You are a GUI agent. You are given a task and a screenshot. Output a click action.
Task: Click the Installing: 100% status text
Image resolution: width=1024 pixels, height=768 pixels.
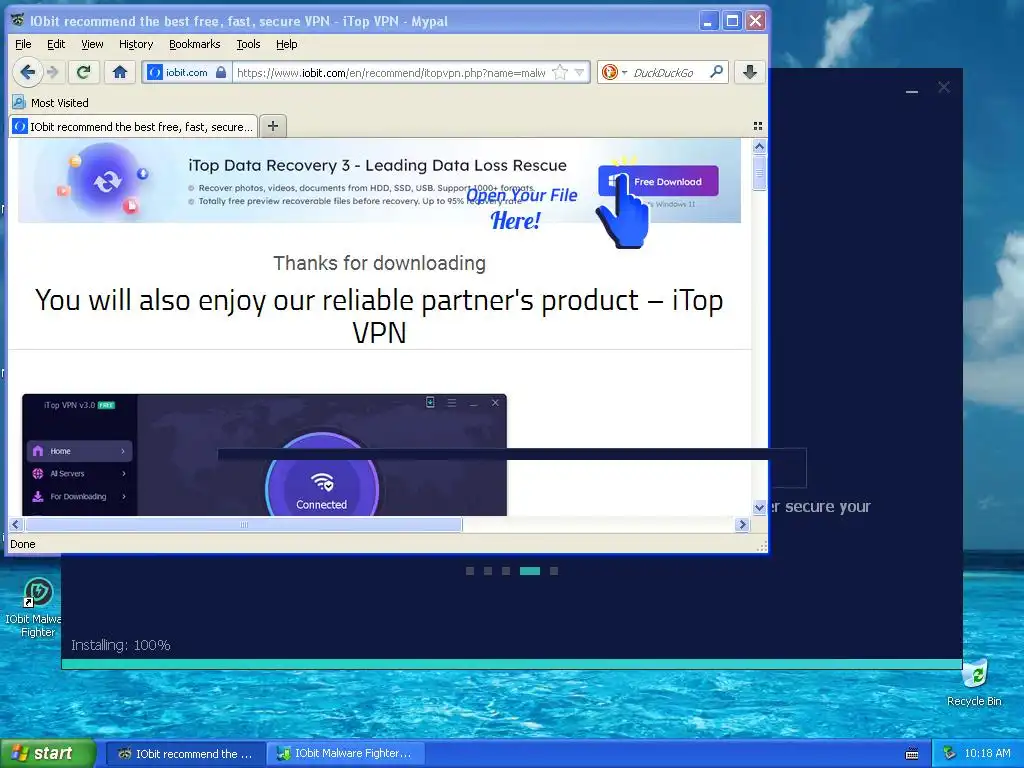[121, 645]
